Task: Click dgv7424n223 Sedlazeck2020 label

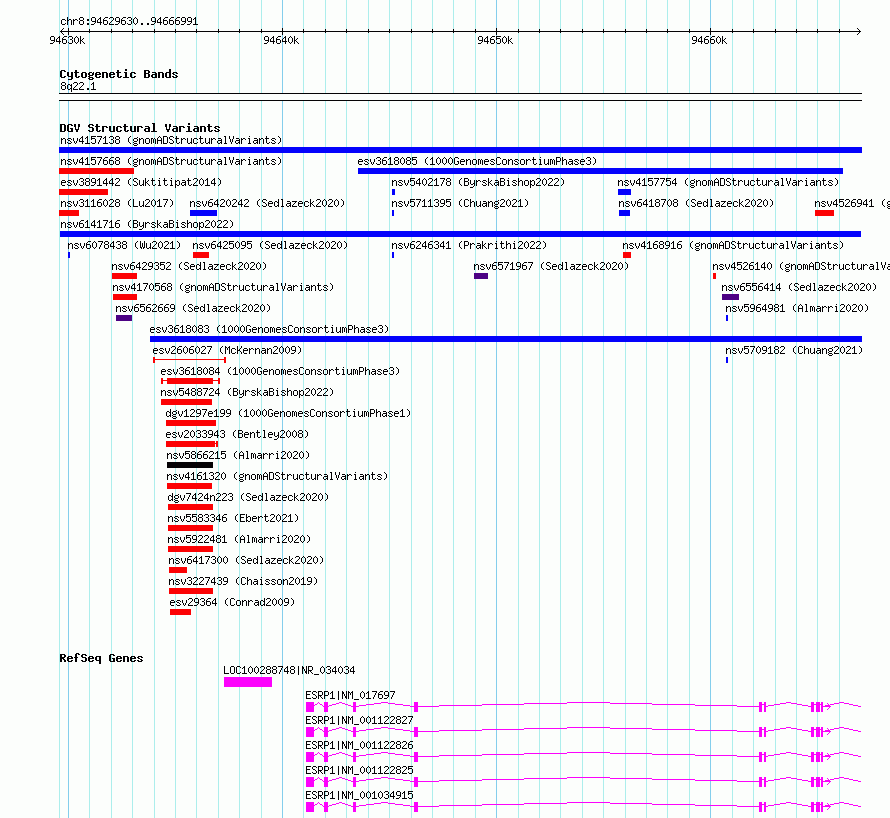Action: pyautogui.click(x=248, y=497)
